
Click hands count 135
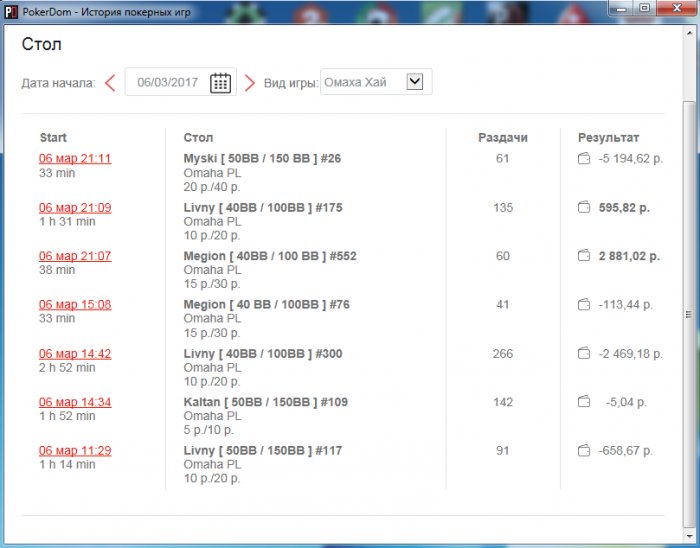click(x=503, y=208)
